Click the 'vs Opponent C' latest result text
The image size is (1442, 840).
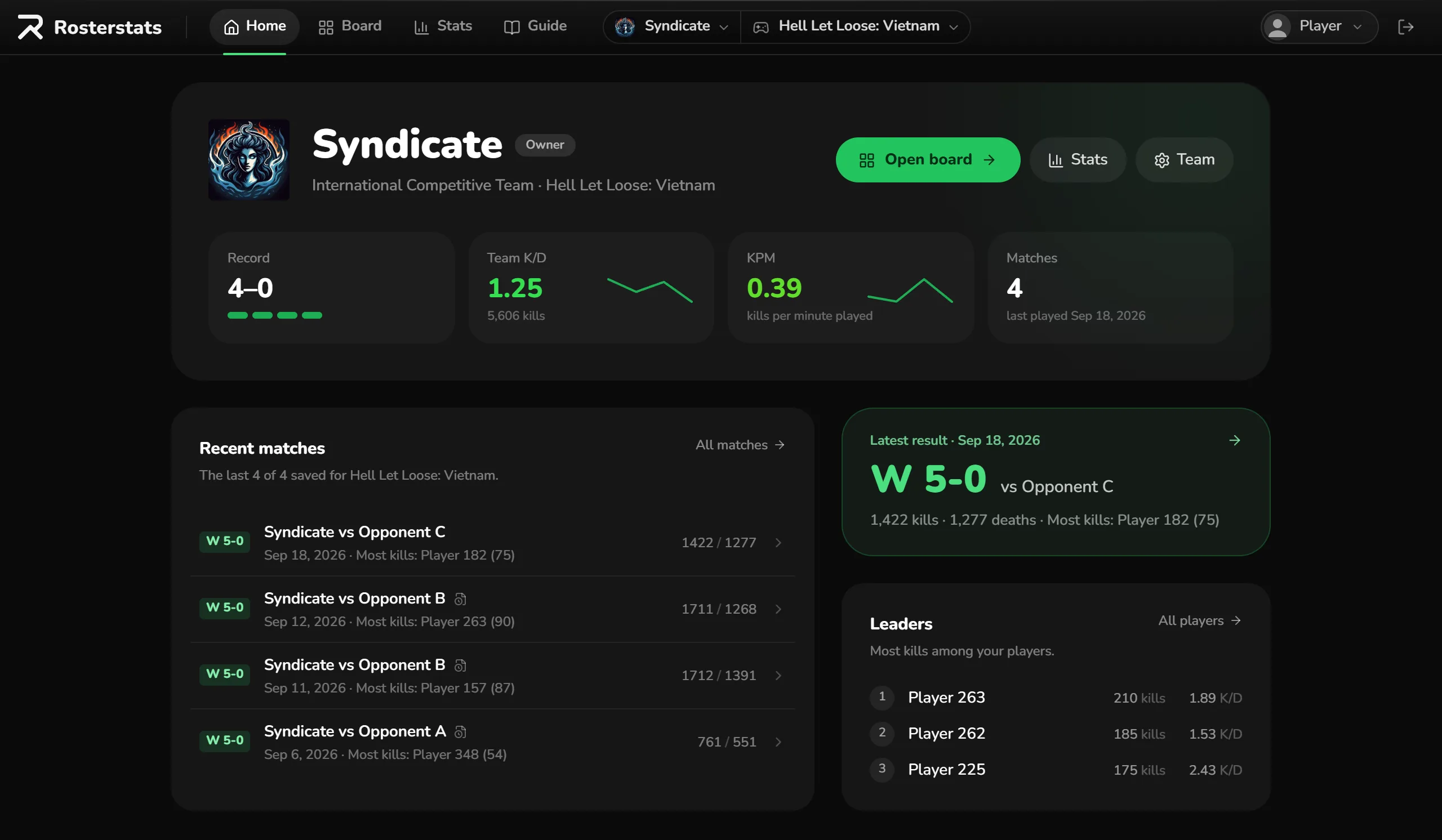coord(1057,486)
